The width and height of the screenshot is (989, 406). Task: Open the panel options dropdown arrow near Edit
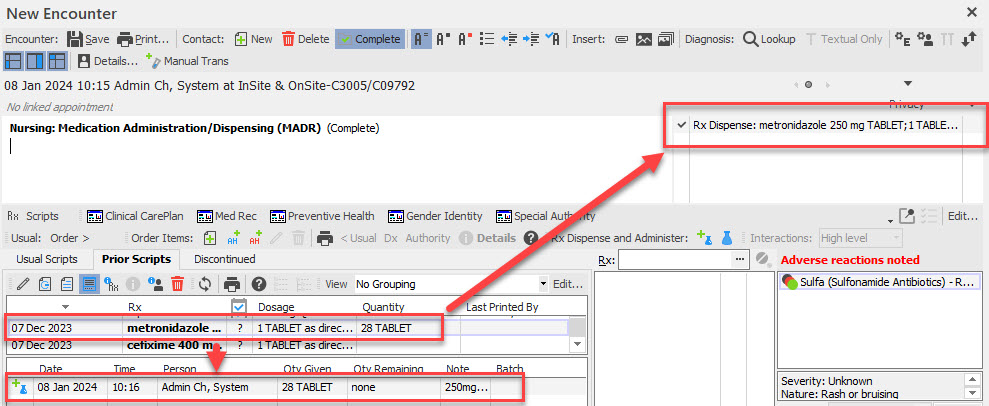click(889, 221)
